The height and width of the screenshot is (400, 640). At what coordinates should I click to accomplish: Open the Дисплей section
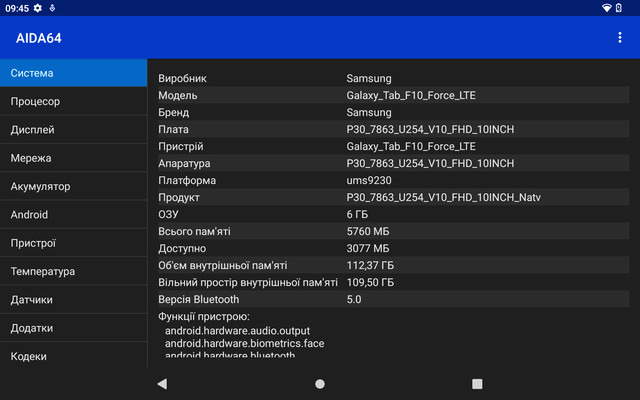pyautogui.click(x=73, y=130)
